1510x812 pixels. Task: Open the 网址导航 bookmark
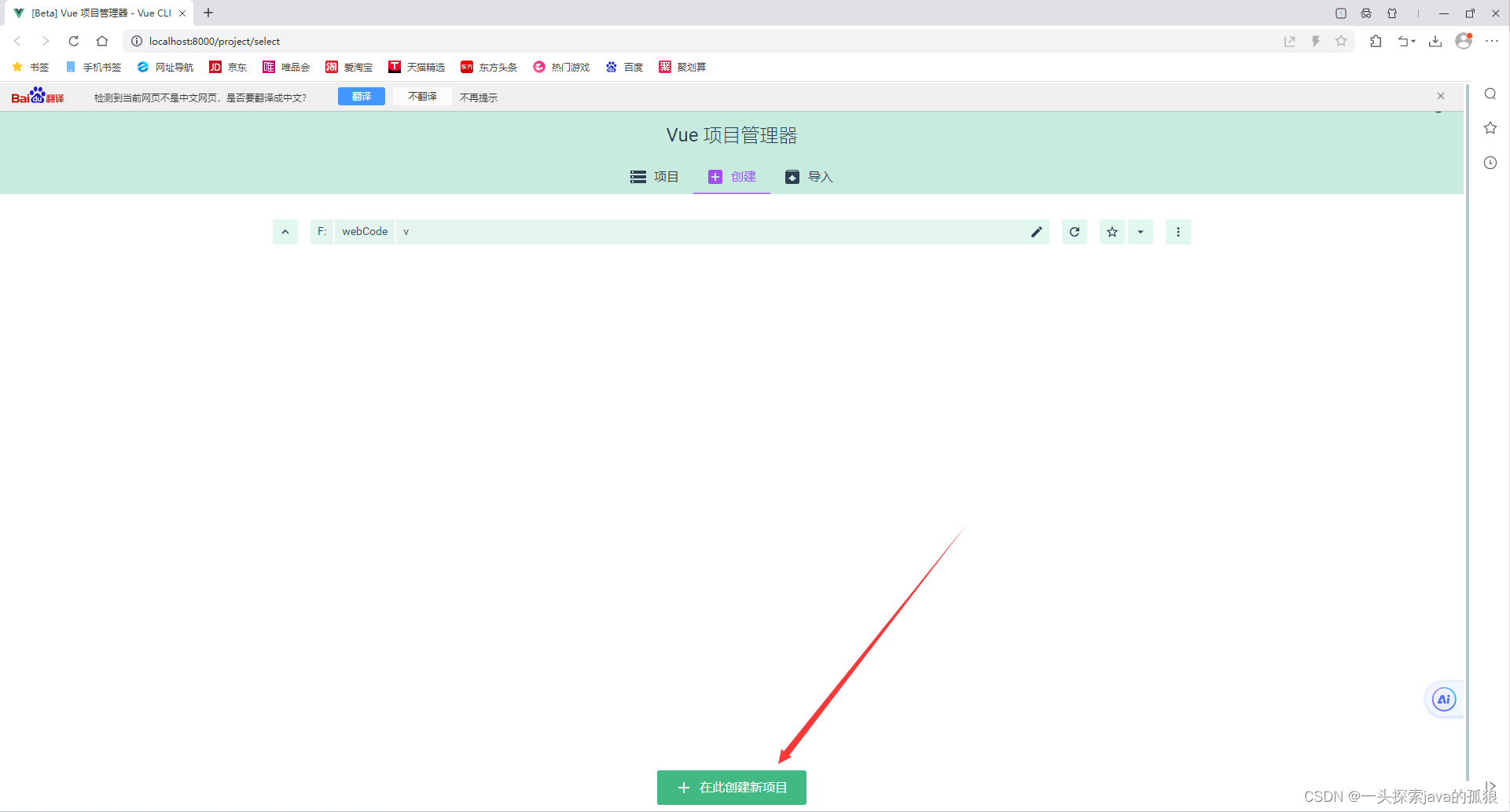click(x=165, y=67)
